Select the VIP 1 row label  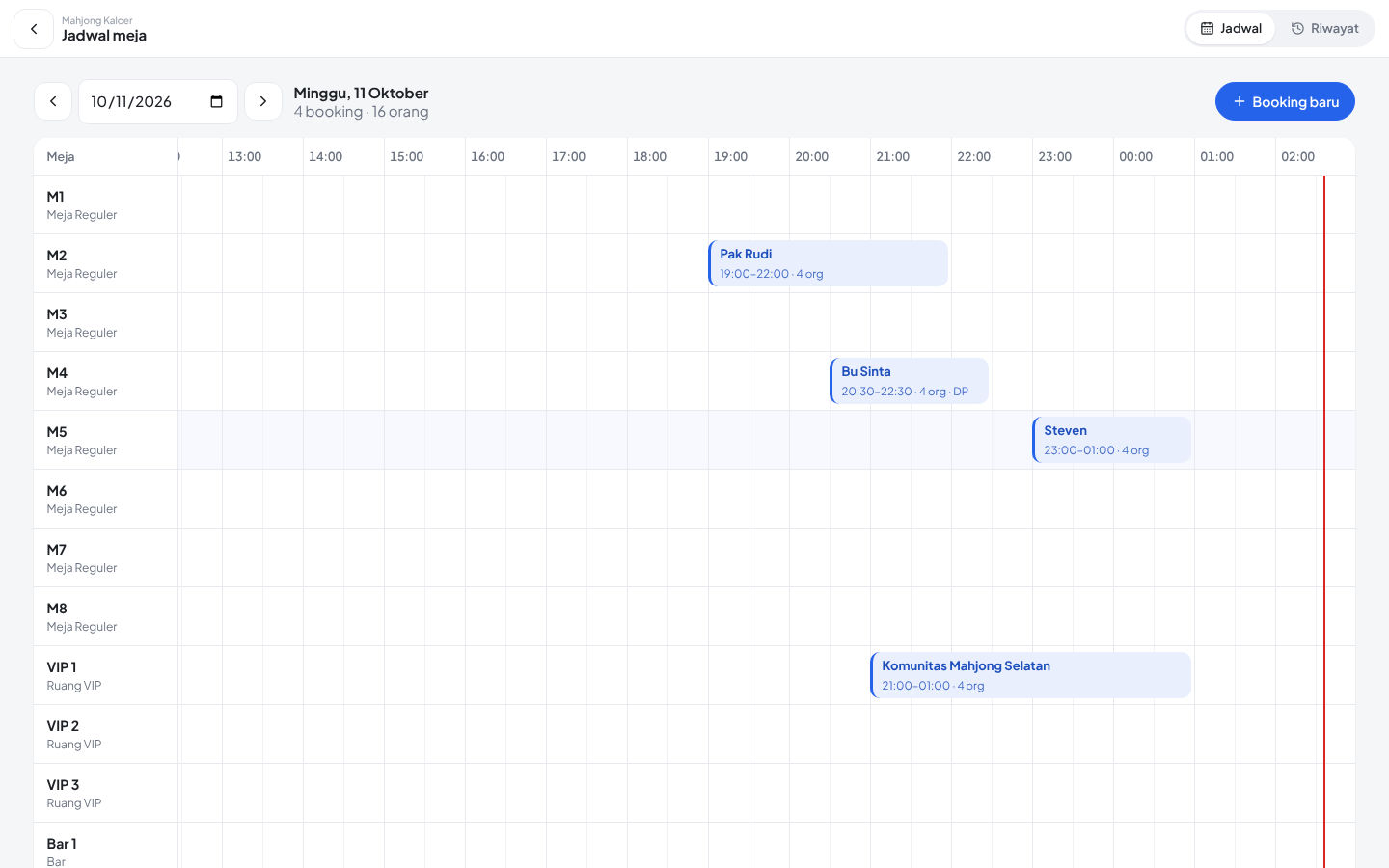coord(106,675)
